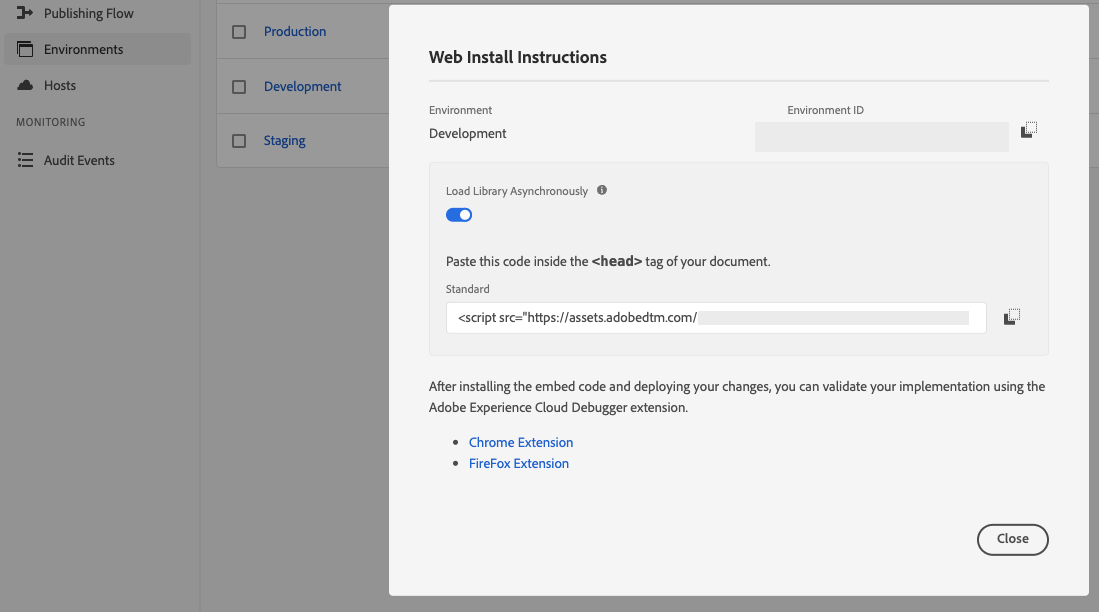Click the Environments sidebar icon
The height and width of the screenshot is (612, 1099).
(x=26, y=50)
